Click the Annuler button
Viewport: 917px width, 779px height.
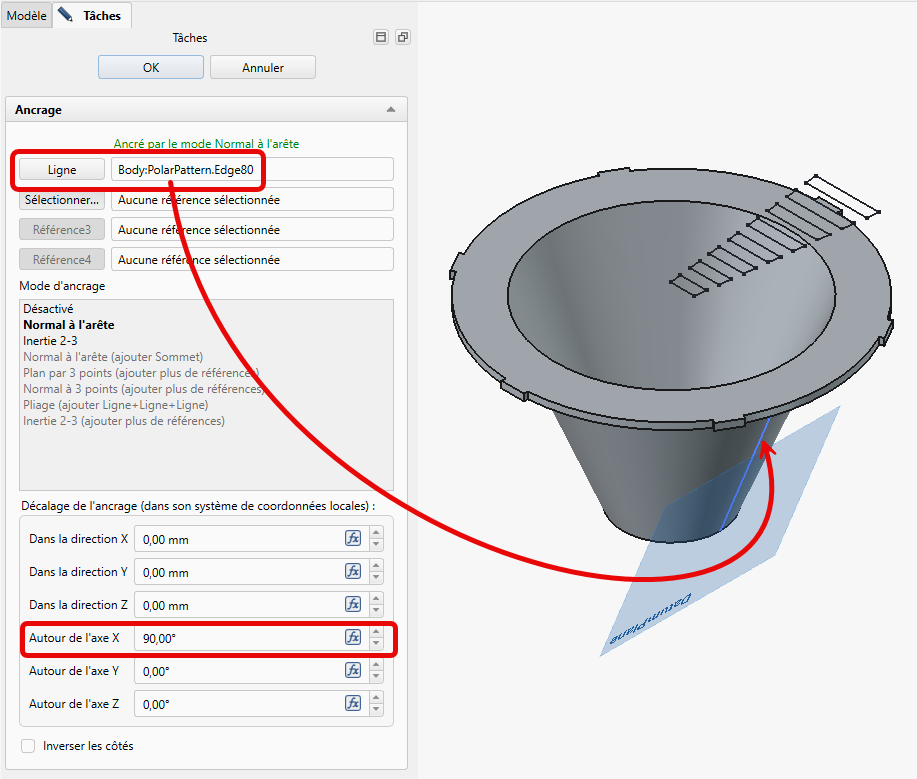(x=263, y=67)
